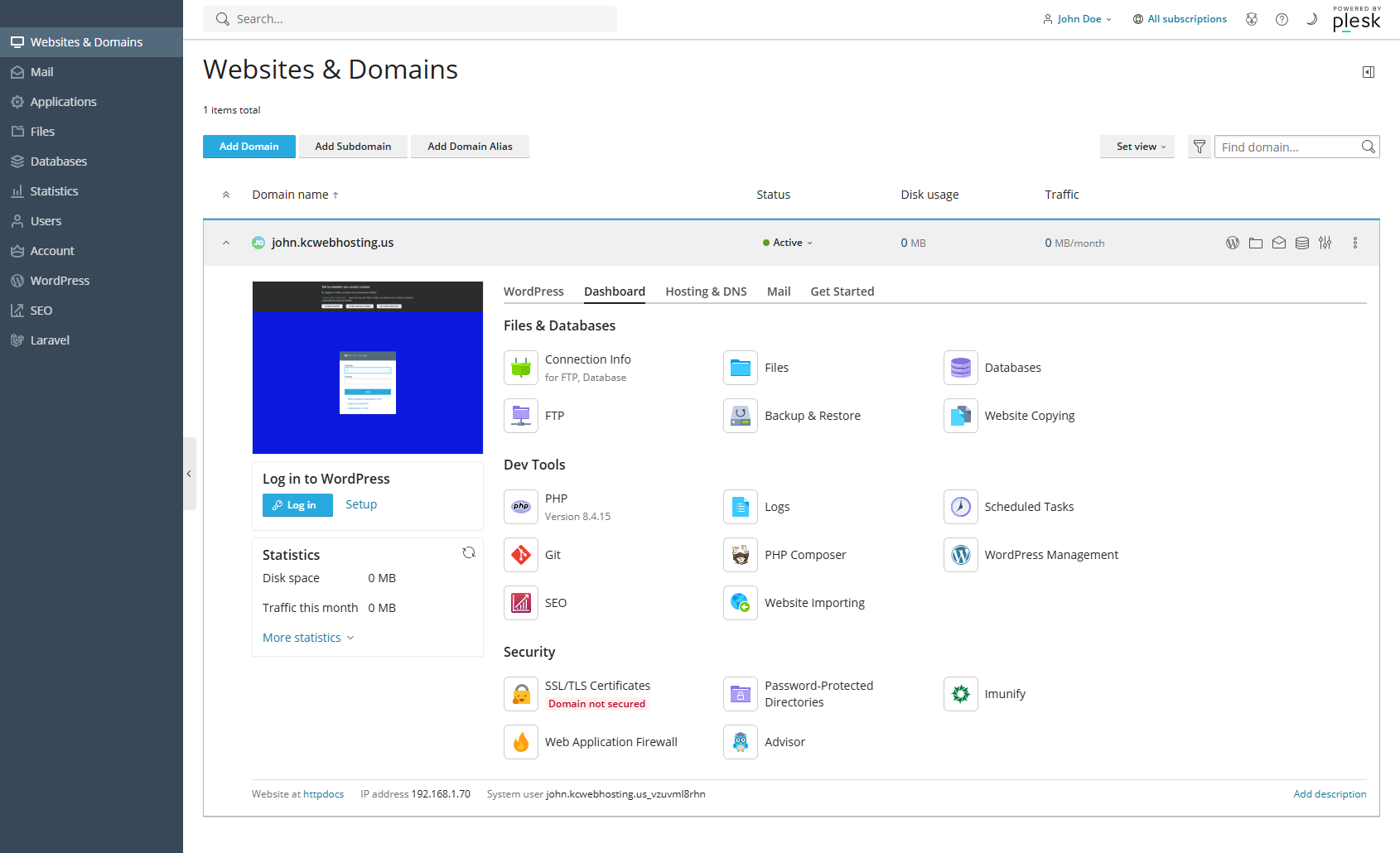Open the database icon on the domain row
Image resolution: width=1400 pixels, height=853 pixels.
(1301, 243)
